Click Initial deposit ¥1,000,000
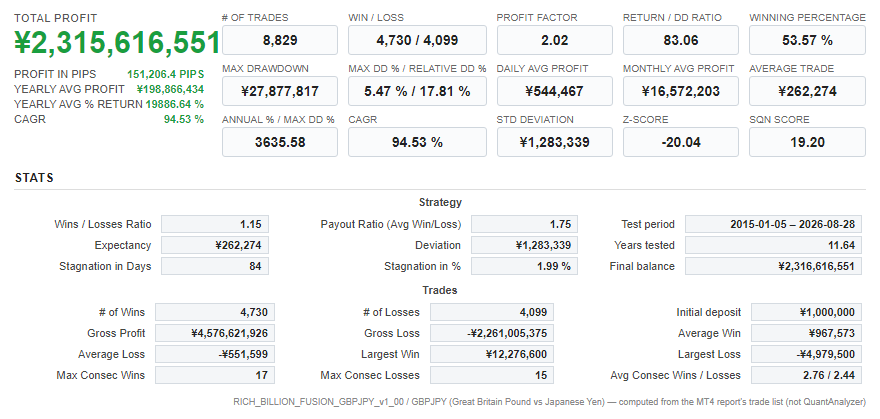Screen dimensions: 880x419 pos(806,312)
